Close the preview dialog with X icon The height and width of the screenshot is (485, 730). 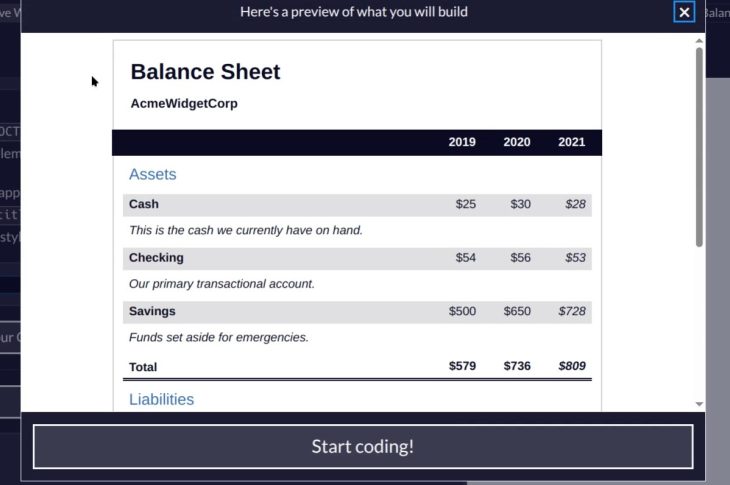[x=684, y=12]
